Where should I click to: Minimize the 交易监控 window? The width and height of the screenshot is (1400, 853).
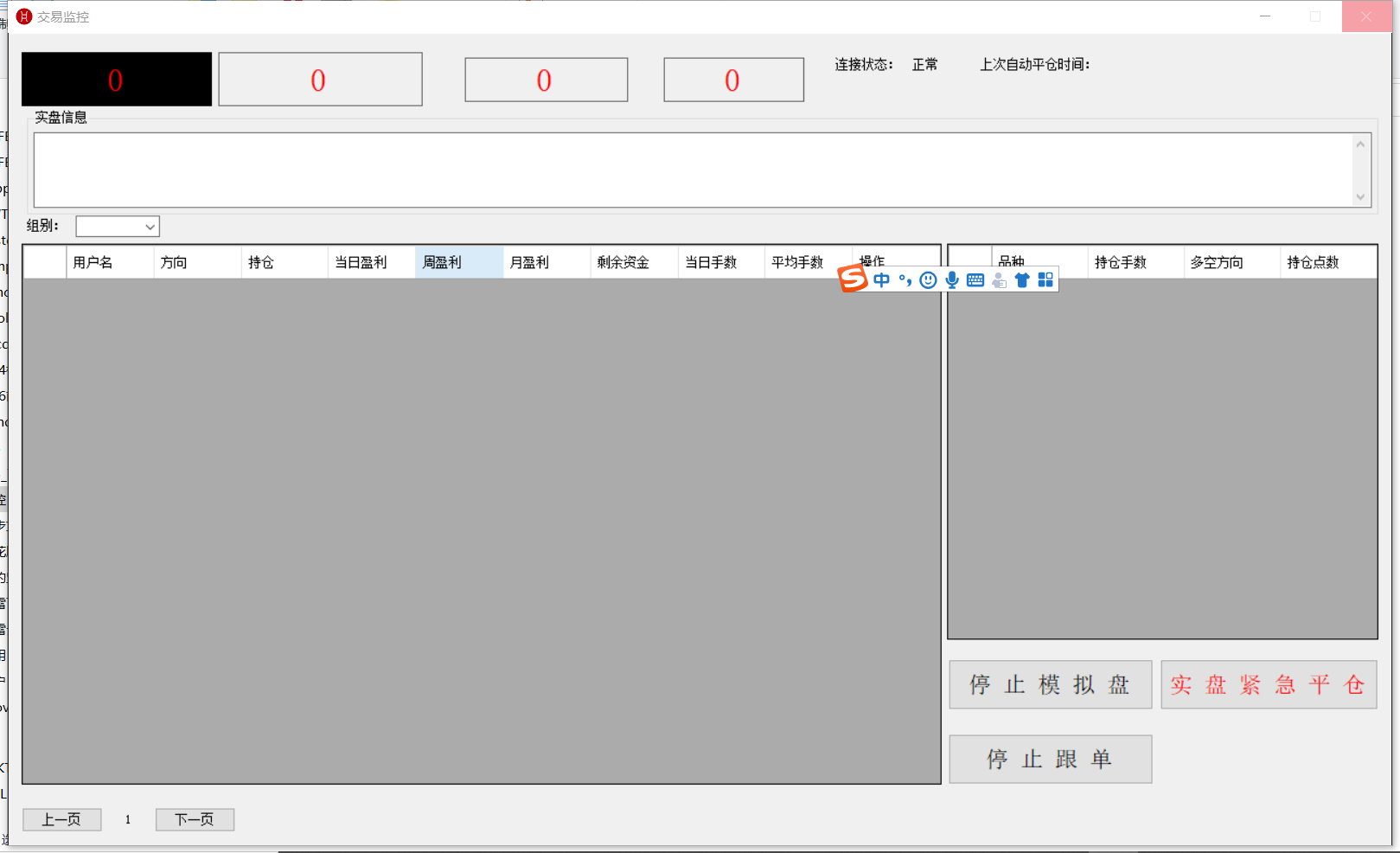(1265, 16)
